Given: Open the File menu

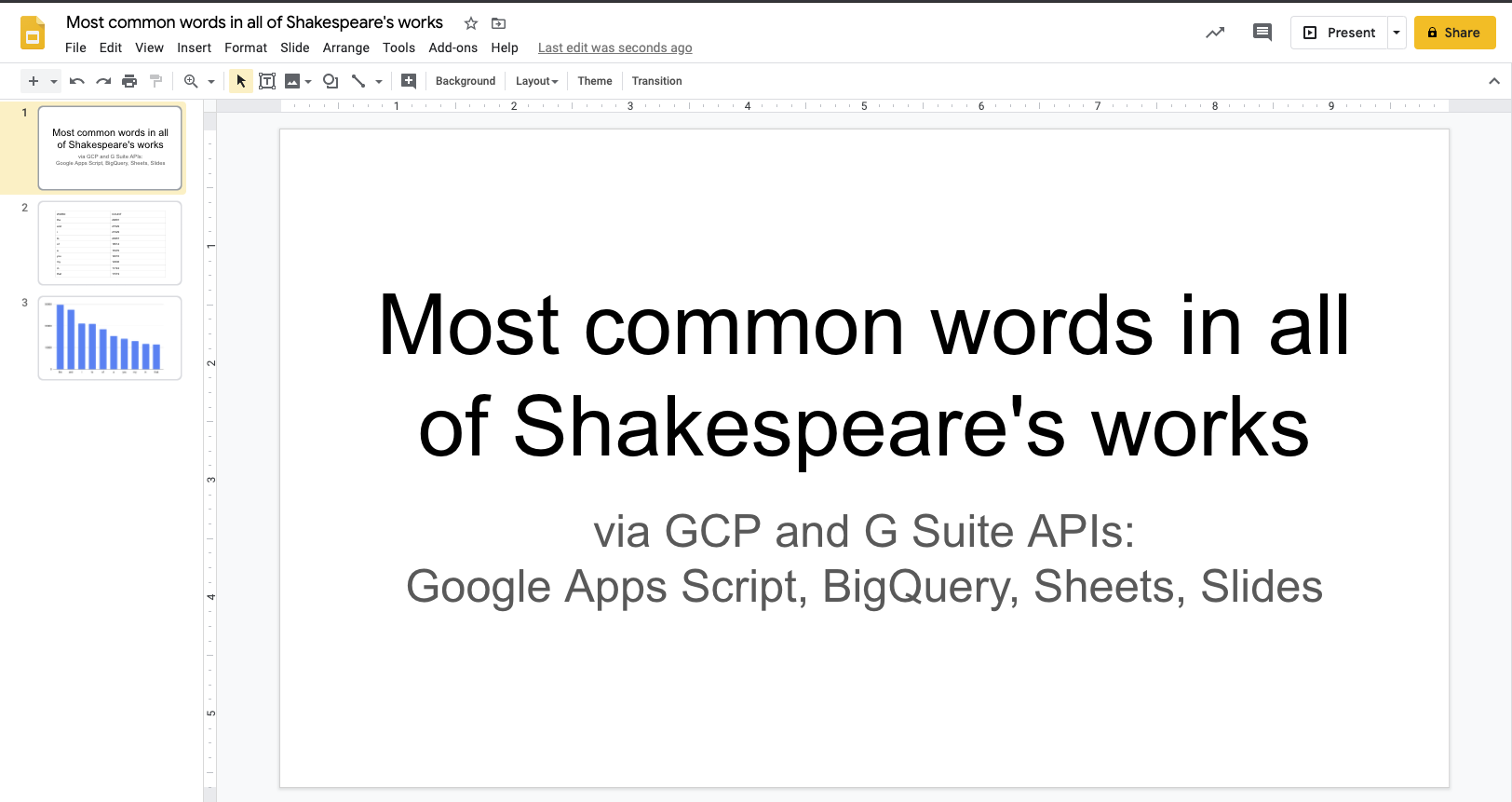Looking at the screenshot, I should click(75, 48).
